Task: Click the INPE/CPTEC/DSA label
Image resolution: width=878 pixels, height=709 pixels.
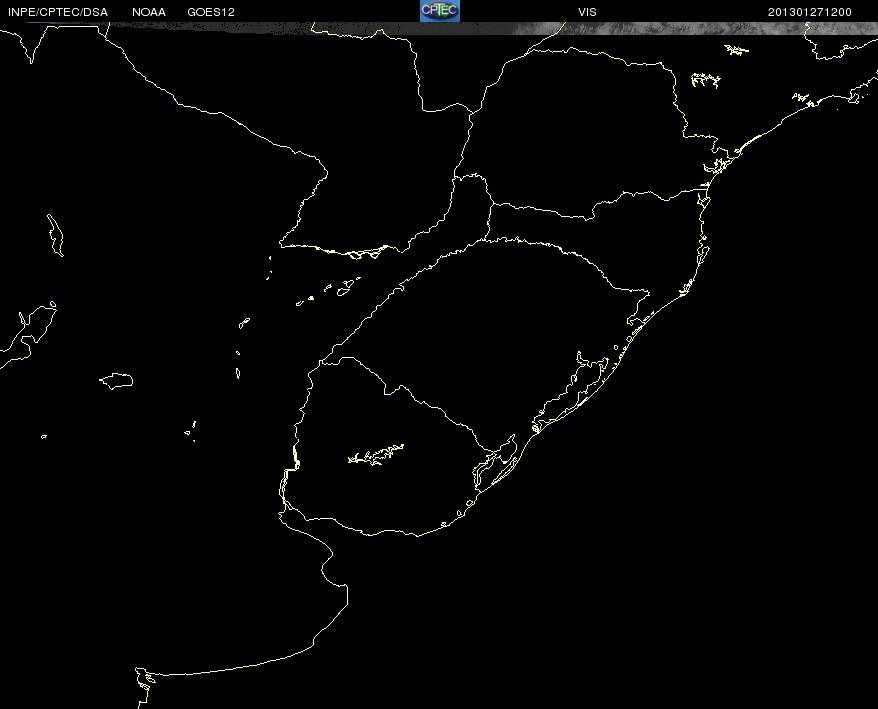Action: tap(58, 12)
